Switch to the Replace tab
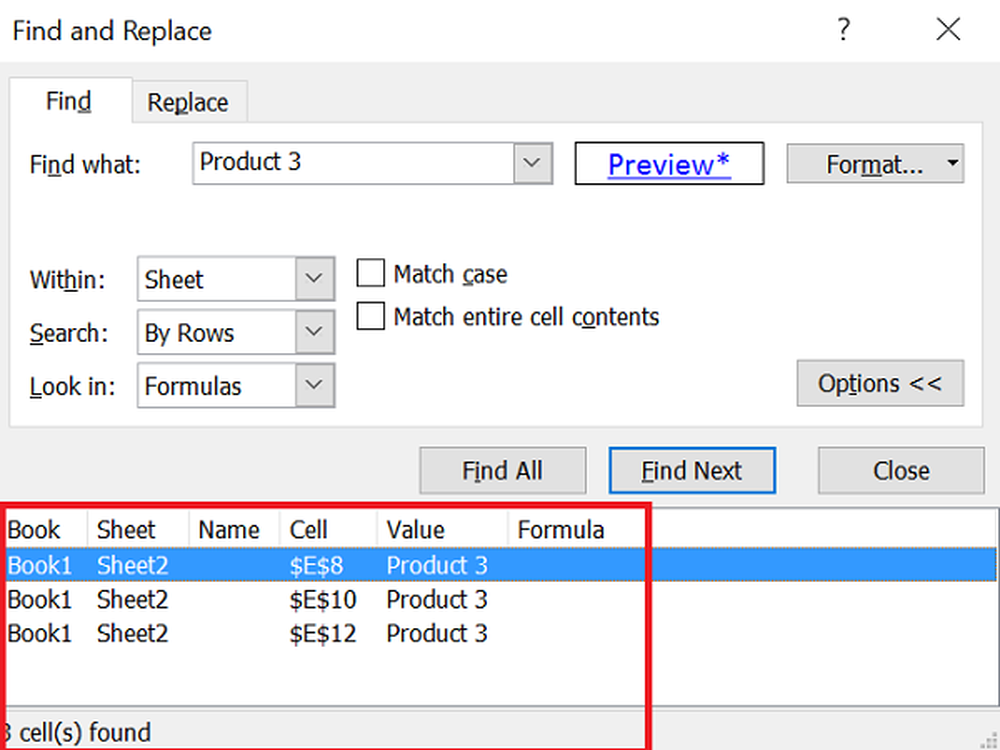The image size is (1000, 750). pyautogui.click(x=188, y=102)
